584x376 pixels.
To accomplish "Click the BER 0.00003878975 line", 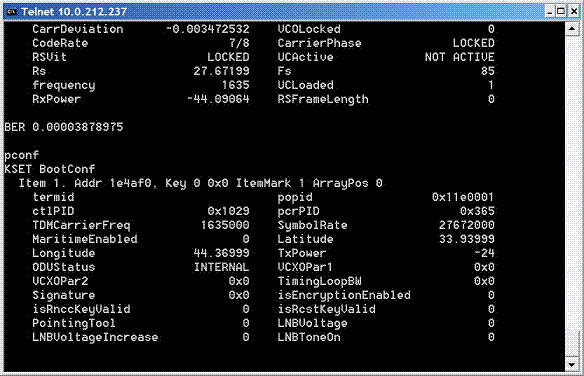I will (x=64, y=127).
